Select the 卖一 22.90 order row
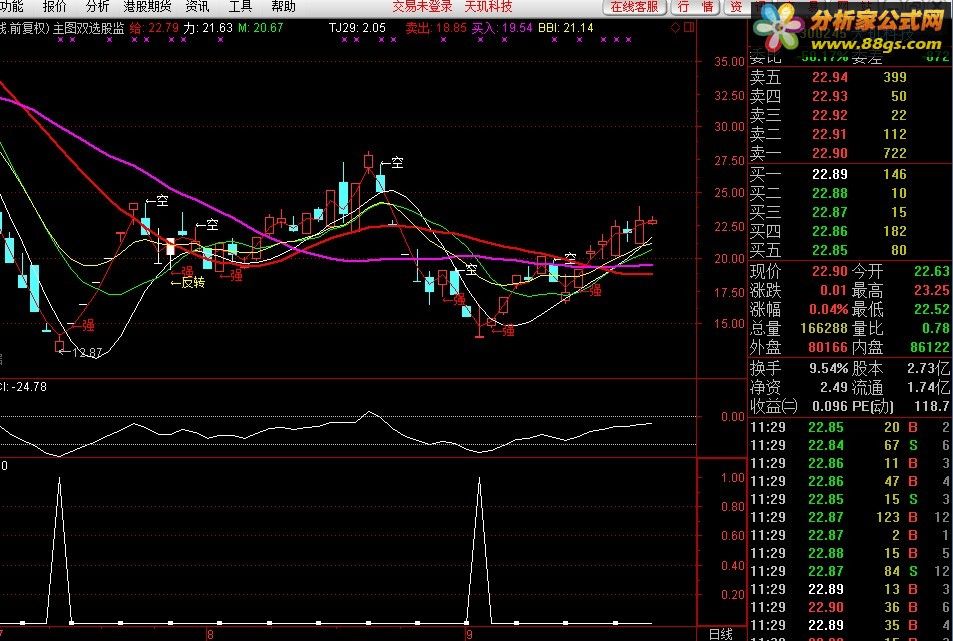This screenshot has height=641, width=953. [849, 153]
